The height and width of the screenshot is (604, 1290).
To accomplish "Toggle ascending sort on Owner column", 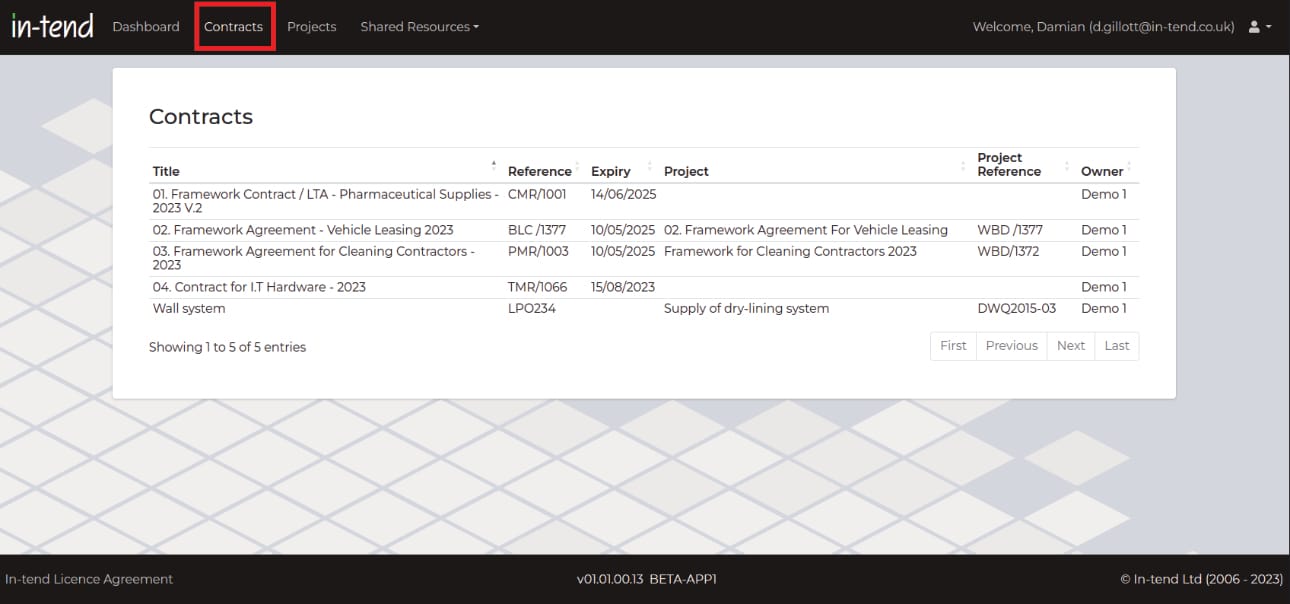I will click(1131, 165).
